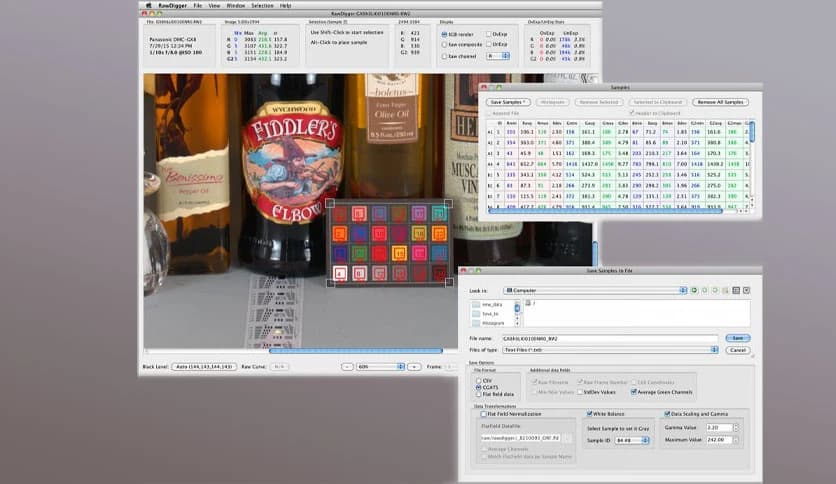The width and height of the screenshot is (836, 484).
Task: Click top-left corner handle of sample grid
Action: (x=330, y=204)
